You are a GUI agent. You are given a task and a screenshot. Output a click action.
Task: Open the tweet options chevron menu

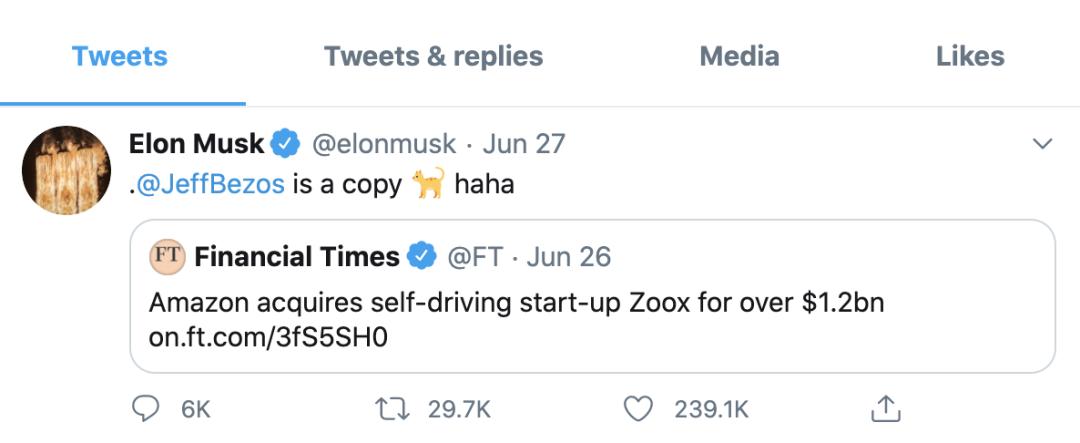(1042, 145)
